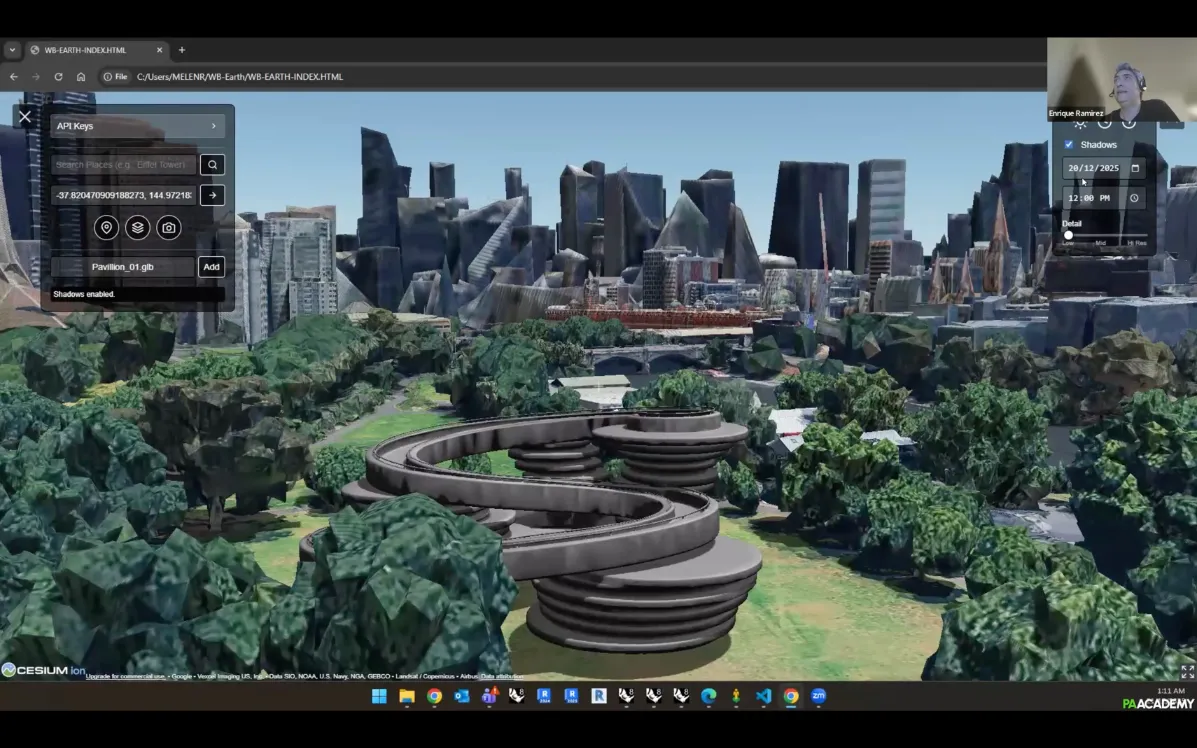Open a new browser tab
1197x748 pixels.
point(181,50)
